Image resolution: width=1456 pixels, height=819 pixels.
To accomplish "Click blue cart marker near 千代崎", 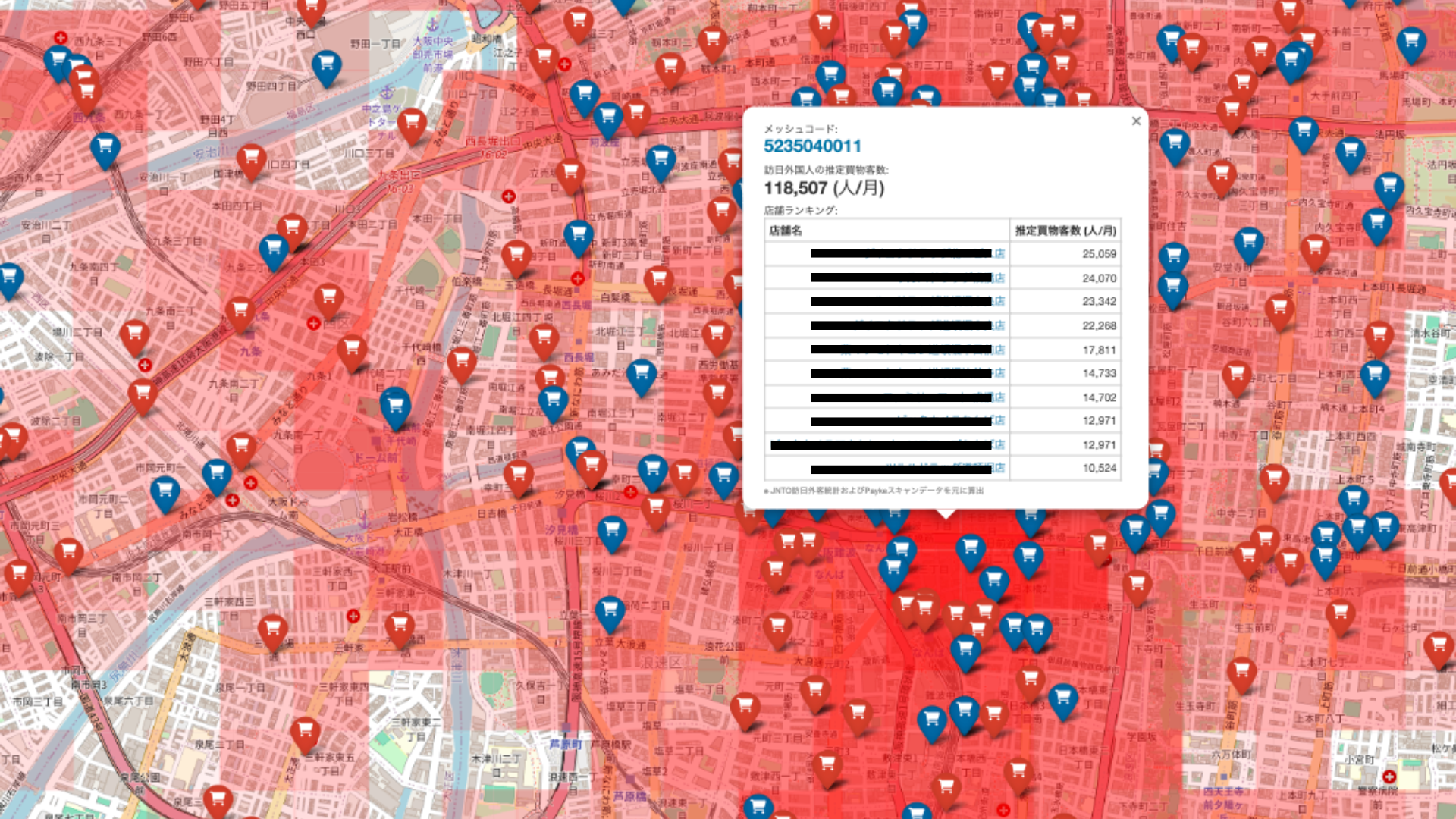I will (x=395, y=405).
